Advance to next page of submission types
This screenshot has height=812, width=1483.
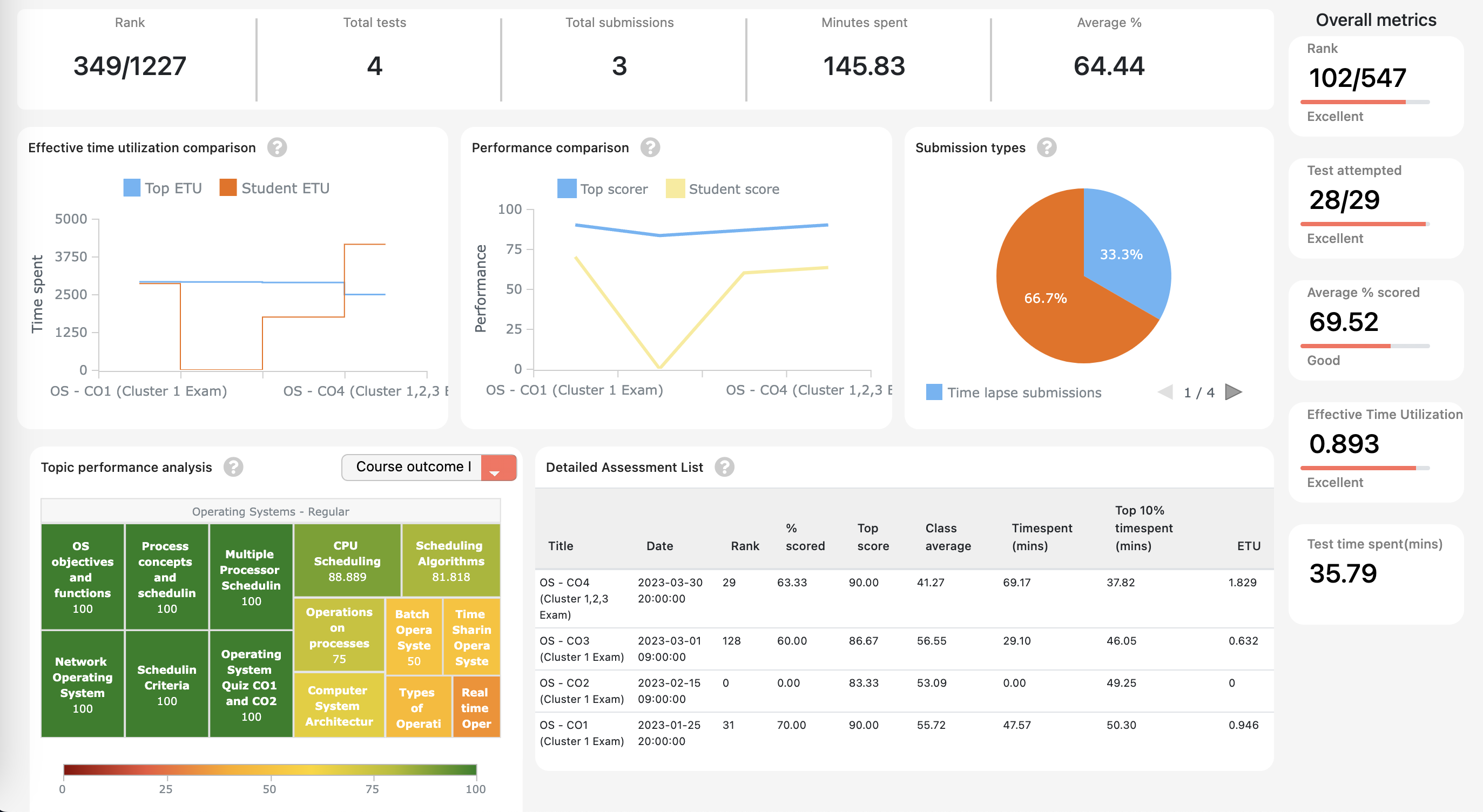click(1233, 392)
